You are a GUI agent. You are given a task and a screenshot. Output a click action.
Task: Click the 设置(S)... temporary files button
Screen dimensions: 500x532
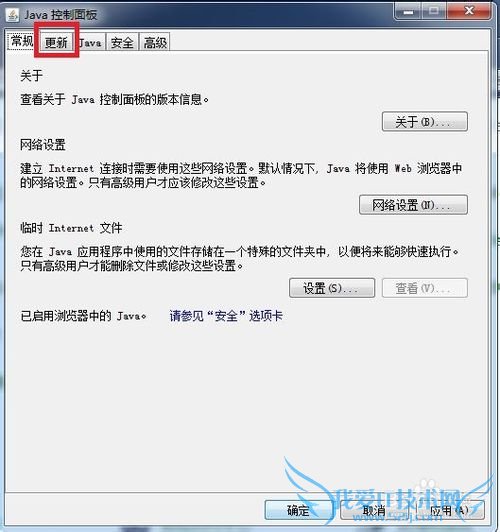tap(332, 288)
